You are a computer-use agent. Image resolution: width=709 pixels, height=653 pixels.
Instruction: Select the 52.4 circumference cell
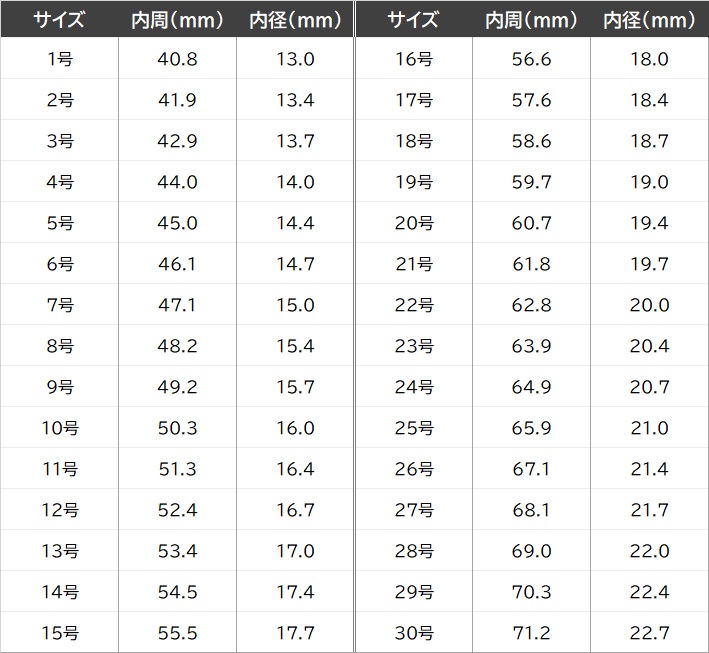click(178, 510)
